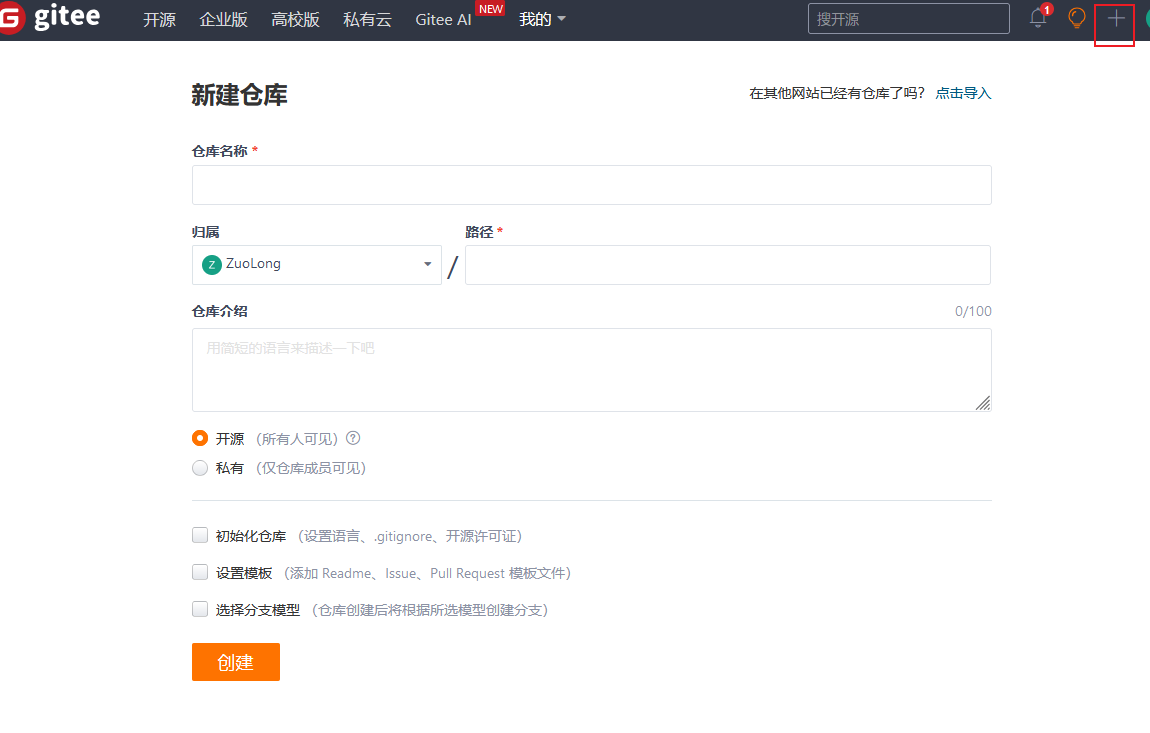Follow the 点击导入 link
The height and width of the screenshot is (733, 1150).
pos(963,93)
